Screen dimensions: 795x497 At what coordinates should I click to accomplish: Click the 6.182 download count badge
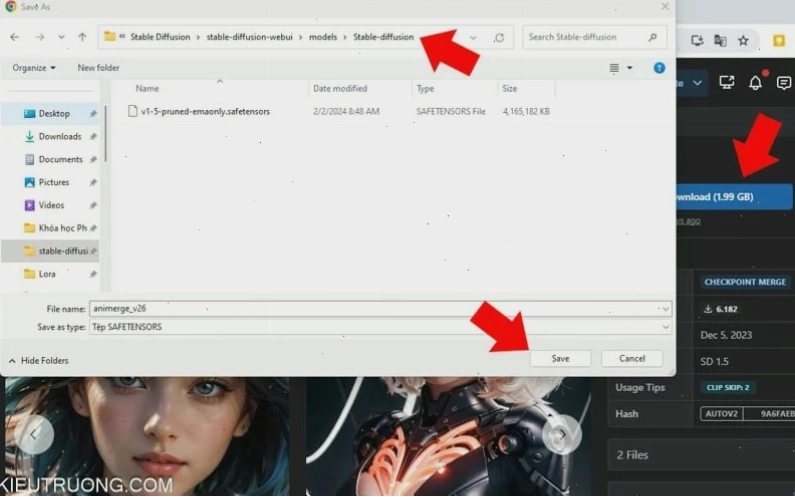(x=721, y=309)
